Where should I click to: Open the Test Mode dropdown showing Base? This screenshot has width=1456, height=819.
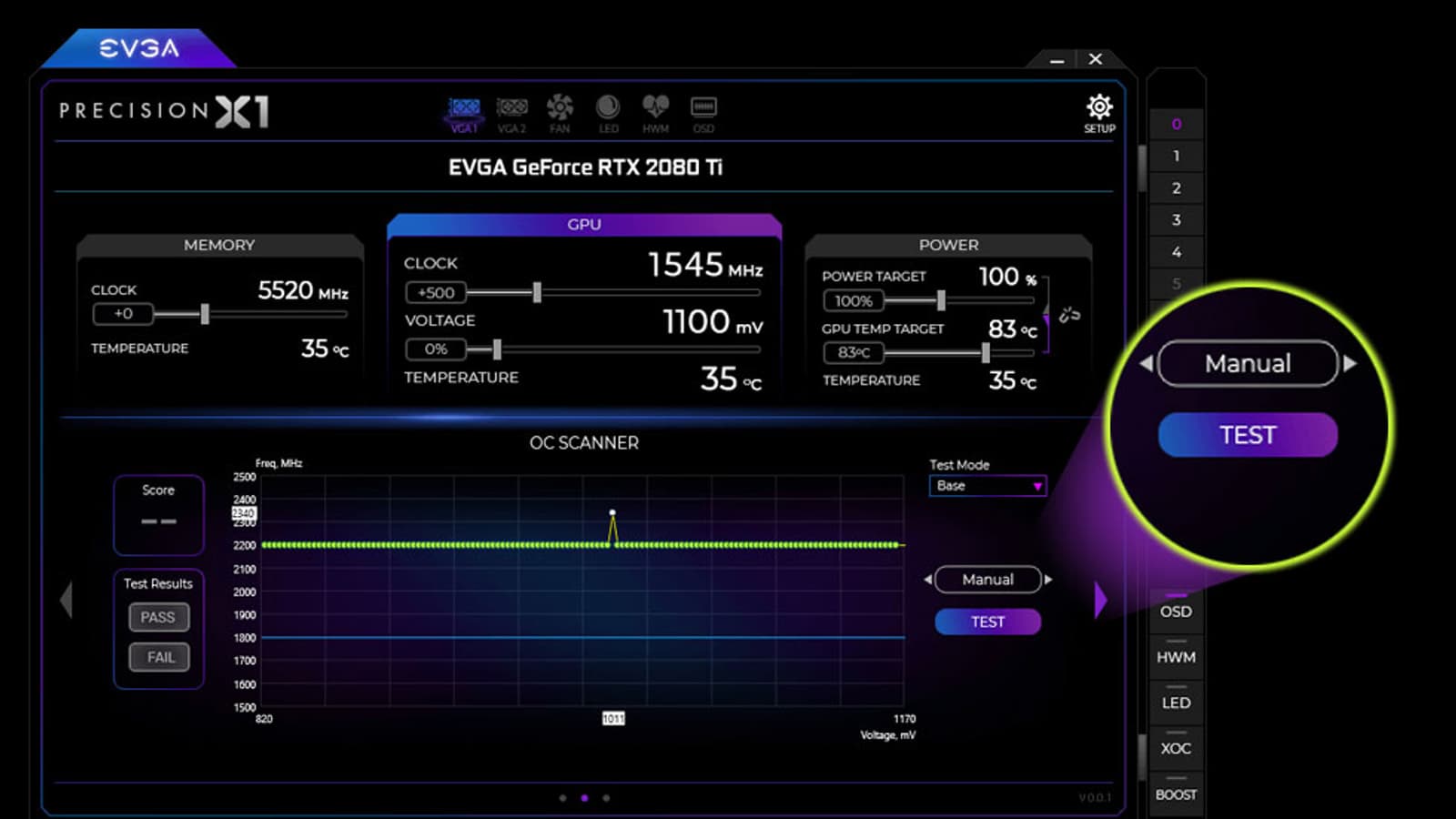tap(987, 486)
